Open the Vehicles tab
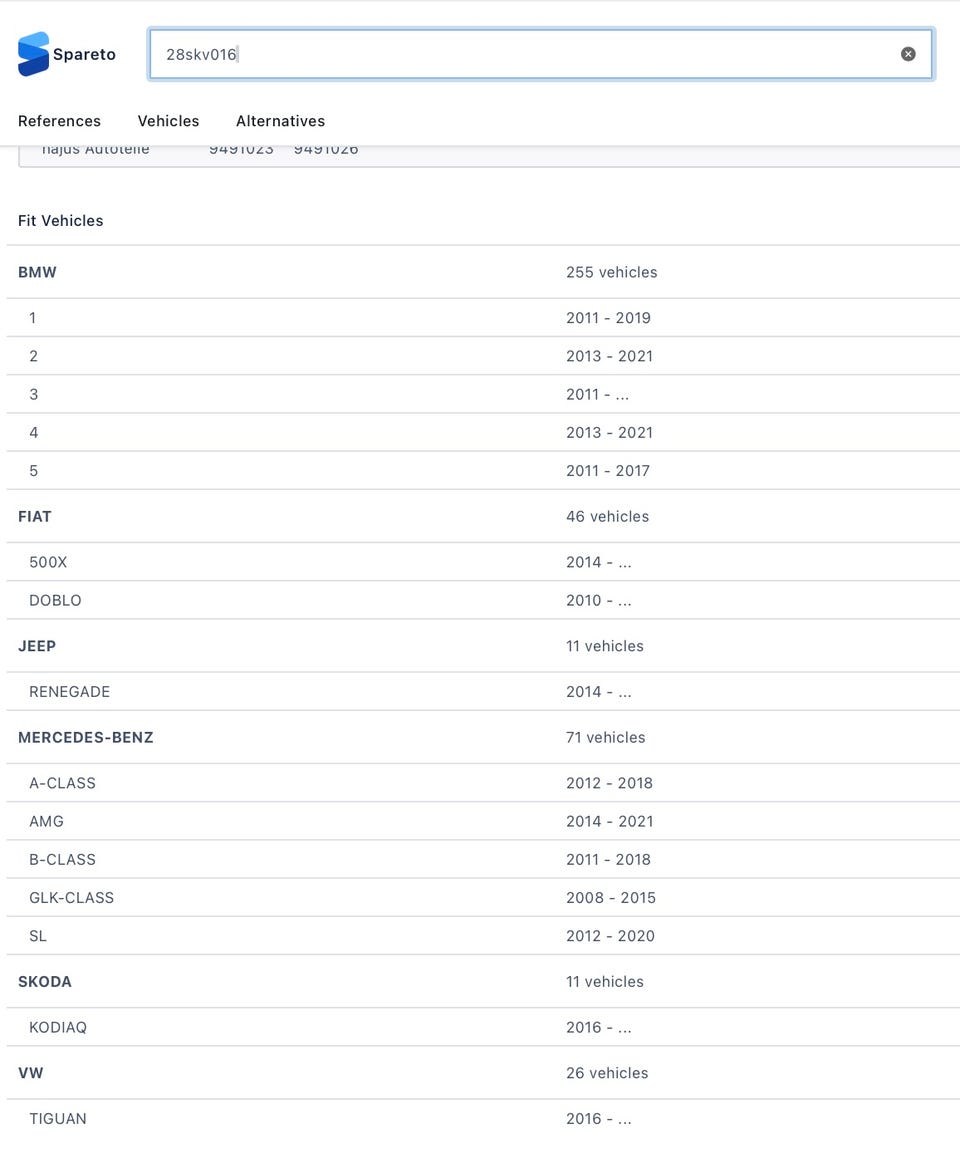This screenshot has width=960, height=1158. click(x=168, y=121)
